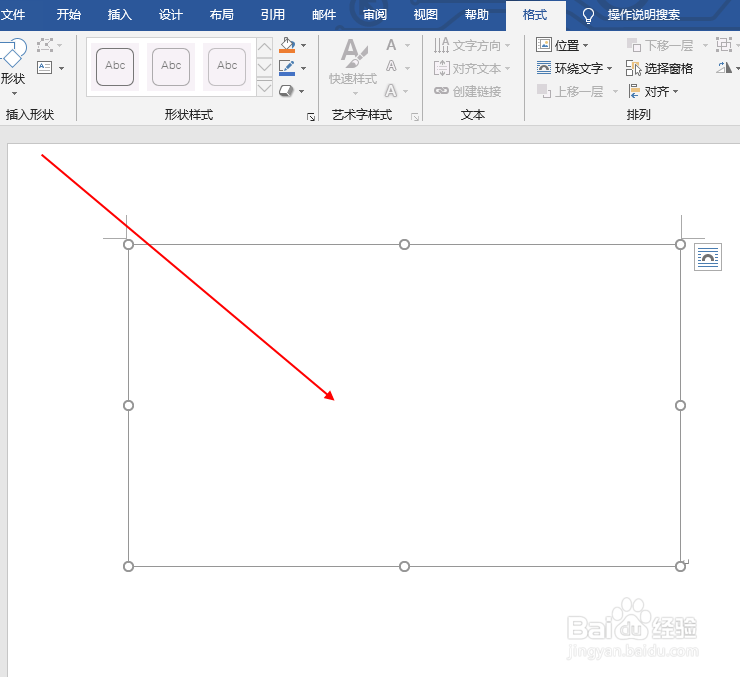Open the 文件 menu tab
The image size is (740, 677).
tap(13, 15)
